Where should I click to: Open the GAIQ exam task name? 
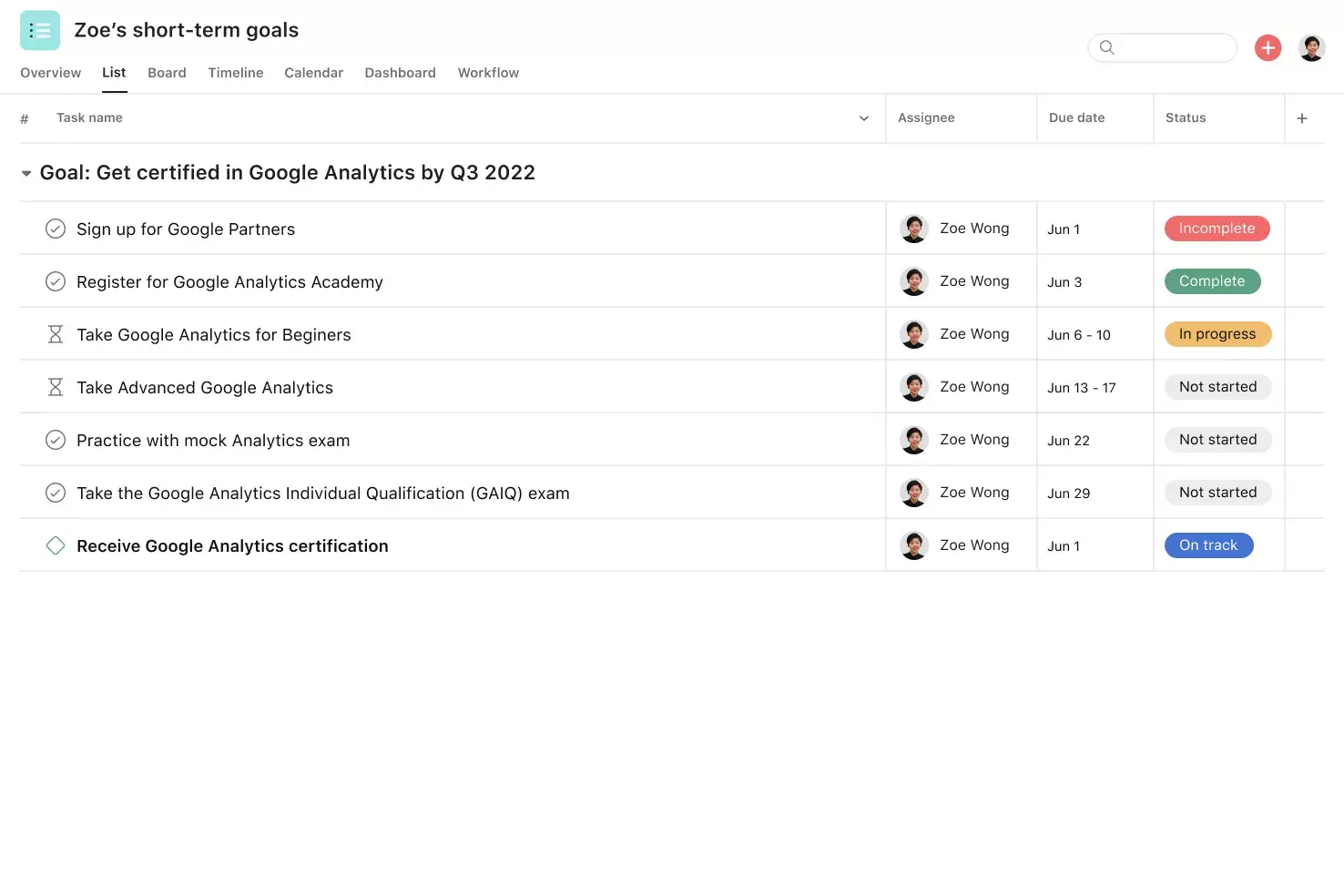pyautogui.click(x=323, y=494)
